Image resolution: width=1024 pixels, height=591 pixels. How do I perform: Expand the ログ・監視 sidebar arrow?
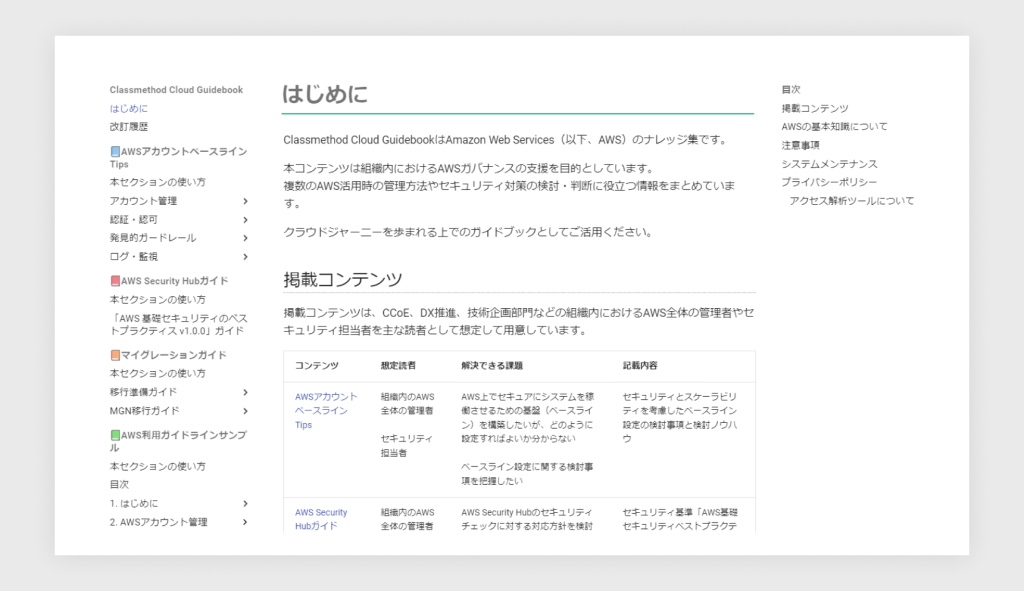245,256
